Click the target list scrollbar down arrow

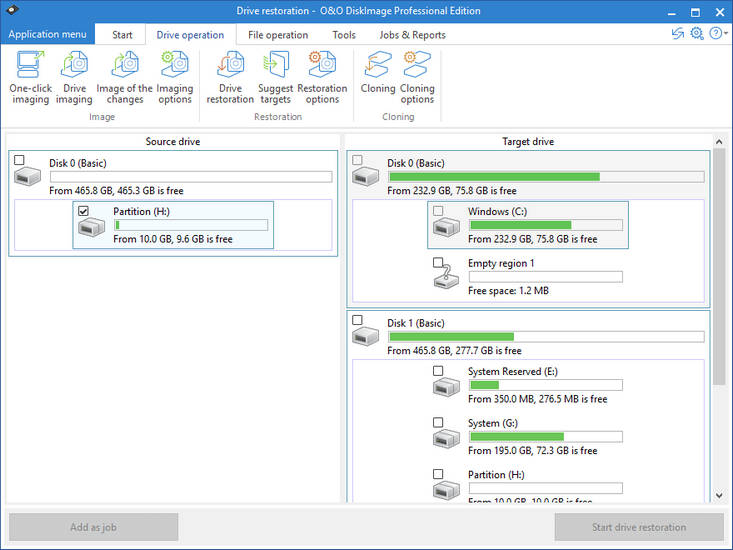[718, 495]
